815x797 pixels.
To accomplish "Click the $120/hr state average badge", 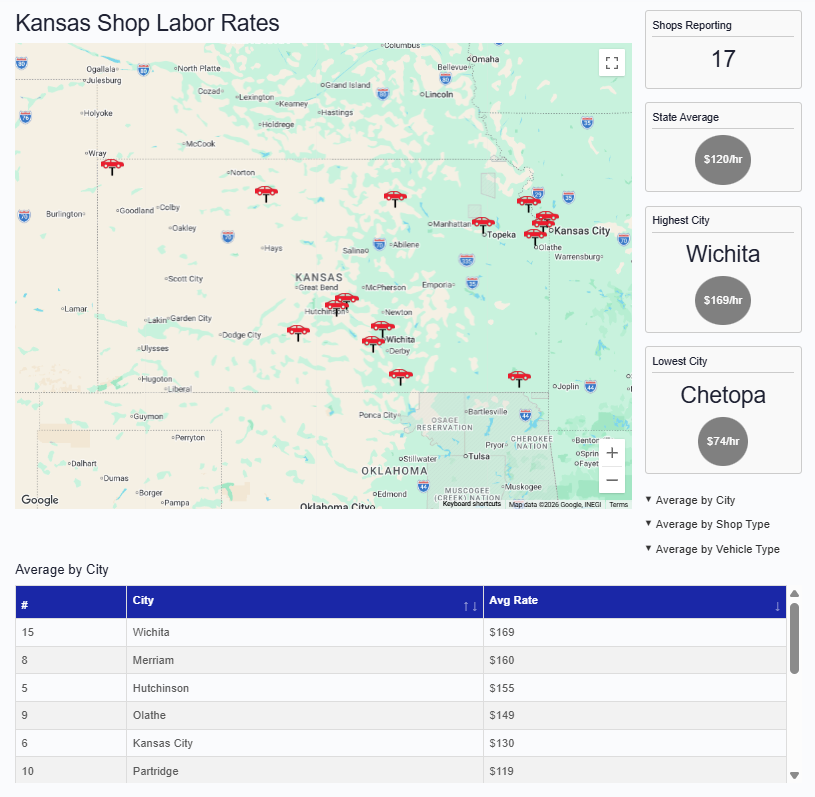I will coord(723,160).
